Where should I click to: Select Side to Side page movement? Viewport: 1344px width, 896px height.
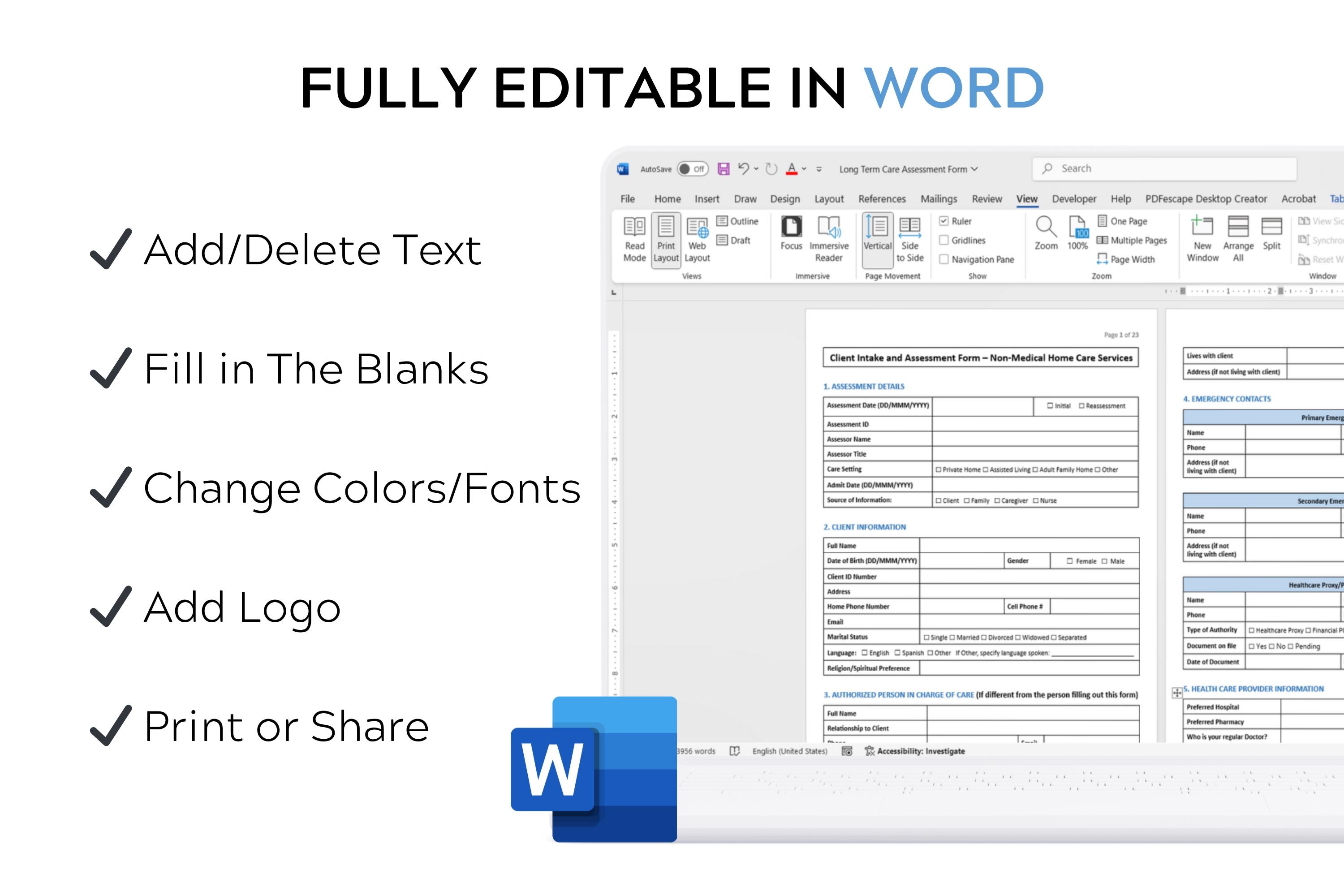pos(910,239)
